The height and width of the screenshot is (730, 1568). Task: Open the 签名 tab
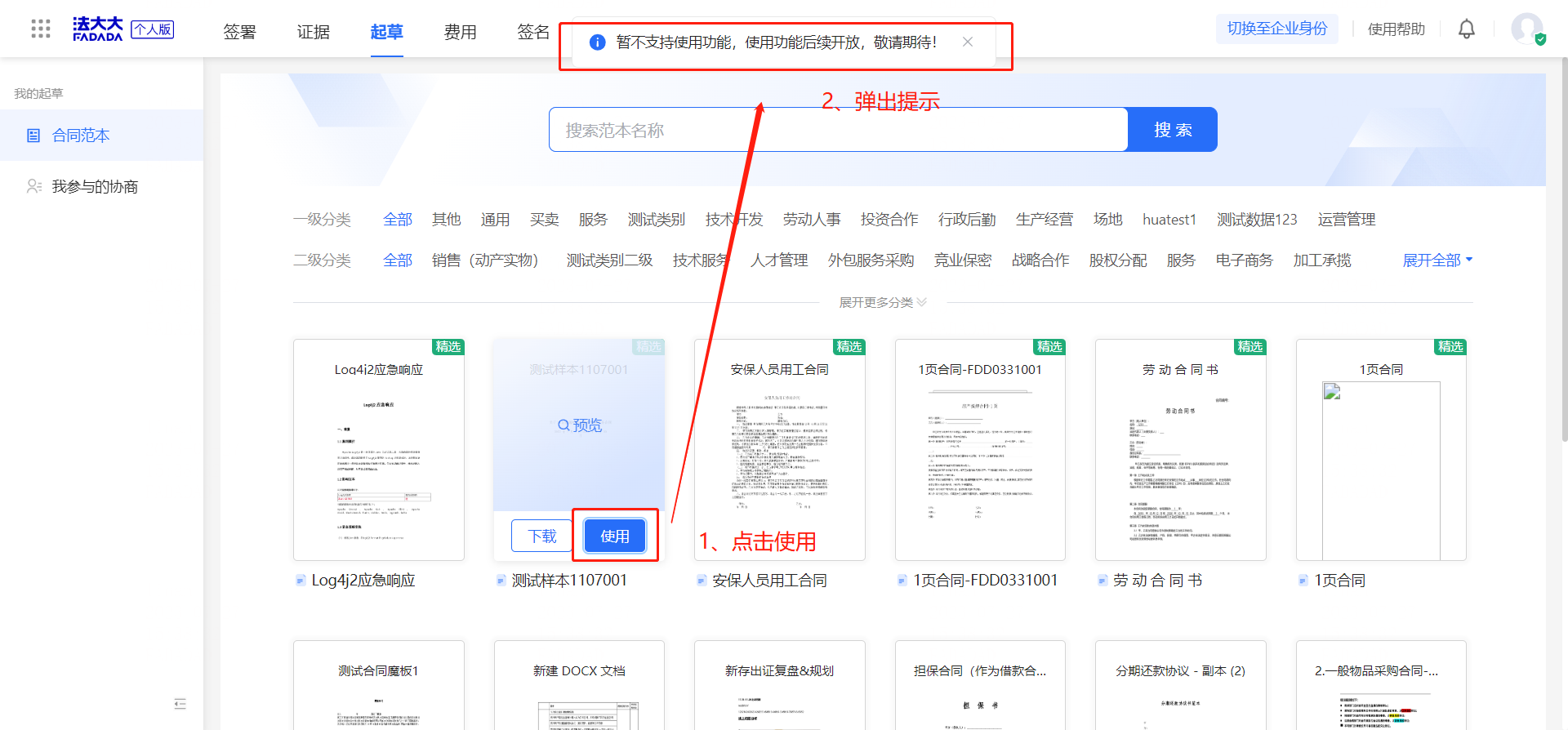(534, 32)
